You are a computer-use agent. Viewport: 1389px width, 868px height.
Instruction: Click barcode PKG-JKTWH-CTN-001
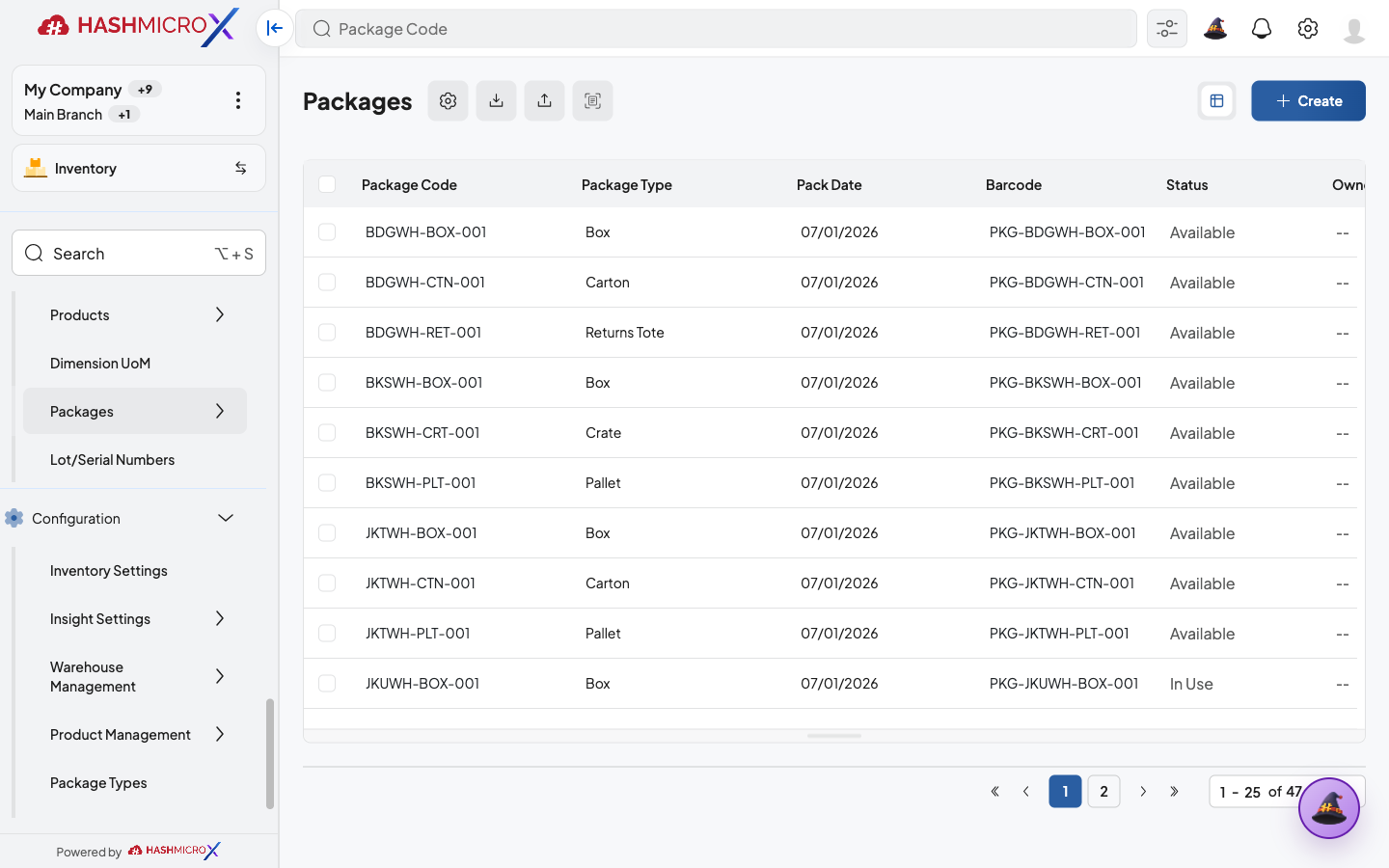1061,583
